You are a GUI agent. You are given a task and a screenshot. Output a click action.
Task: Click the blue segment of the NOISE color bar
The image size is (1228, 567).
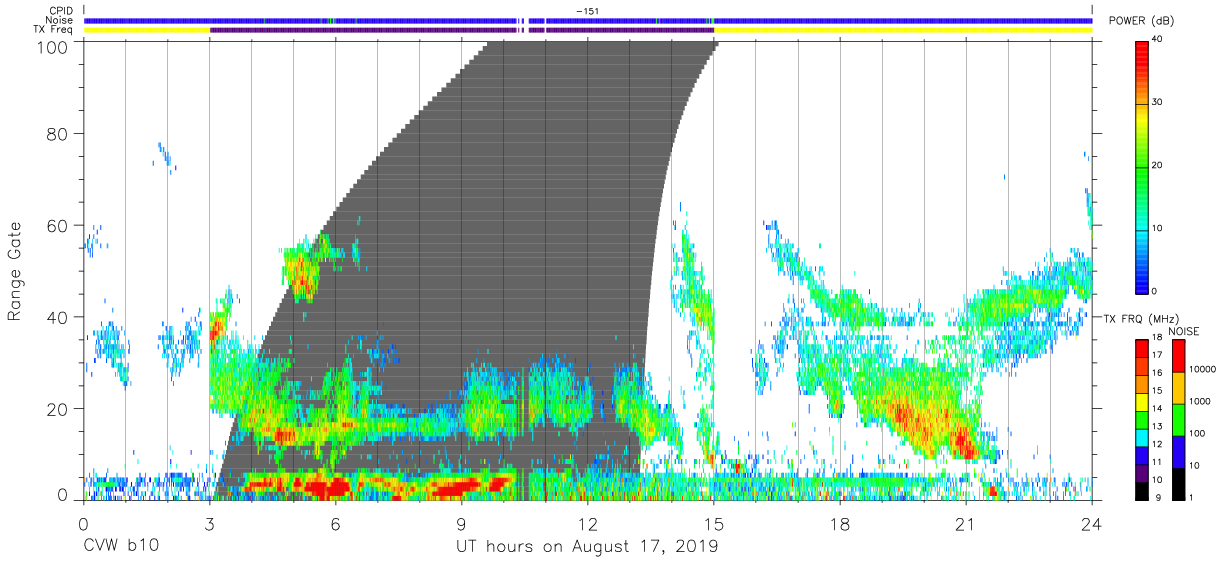point(1177,451)
